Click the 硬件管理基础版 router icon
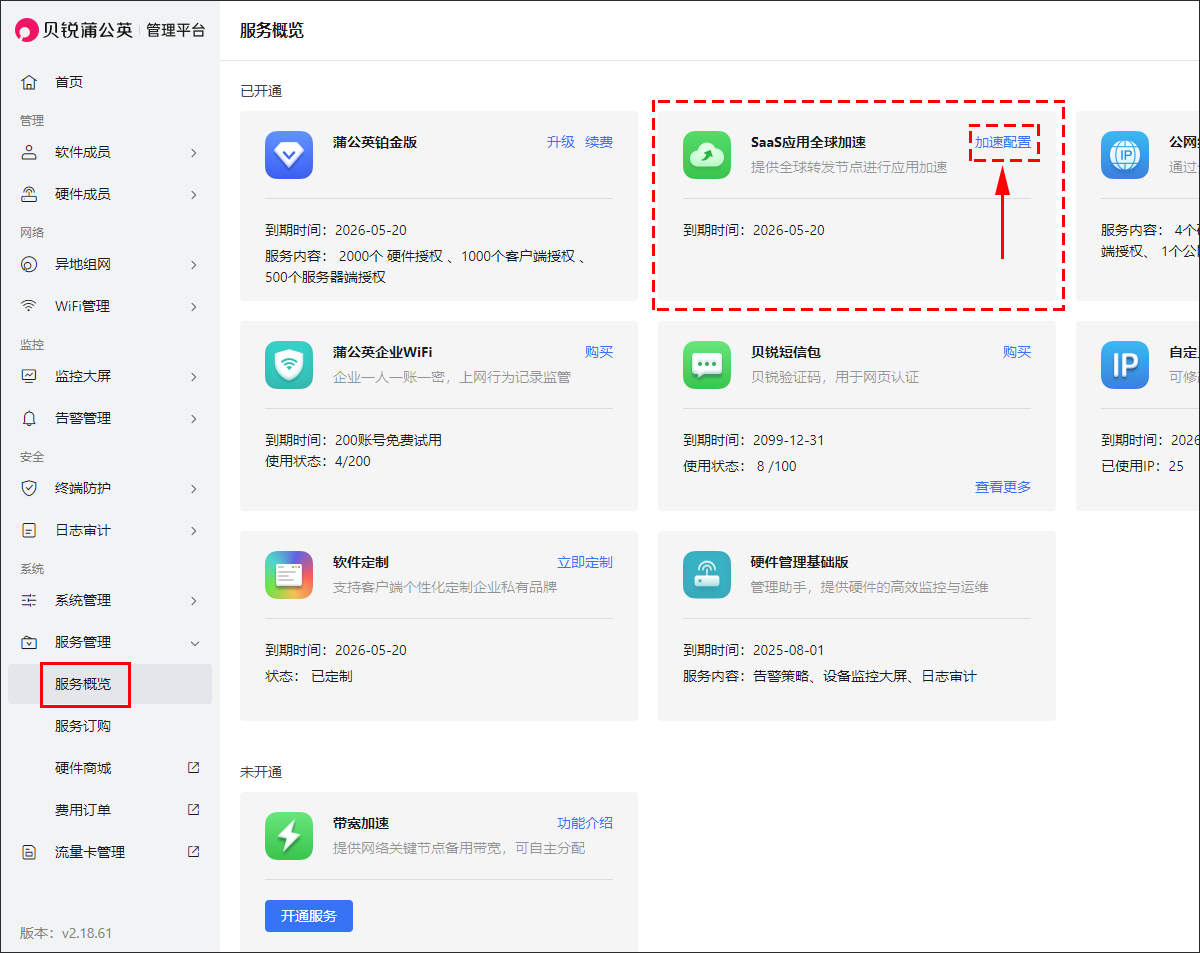The height and width of the screenshot is (953, 1200). coord(707,575)
